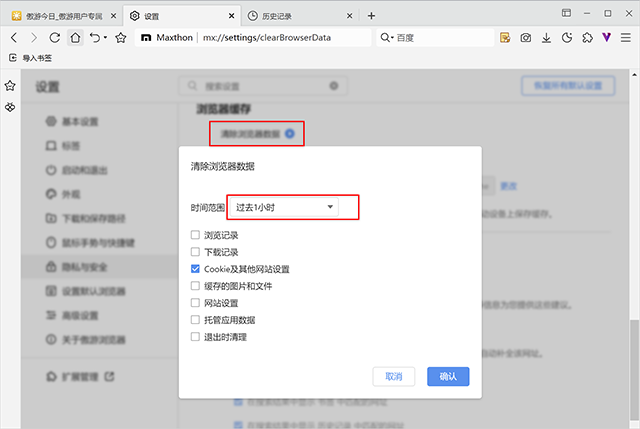Viewport: 640px width, 429px height.
Task: Click the 恢复所有默认设置 button
Action: tap(568, 86)
